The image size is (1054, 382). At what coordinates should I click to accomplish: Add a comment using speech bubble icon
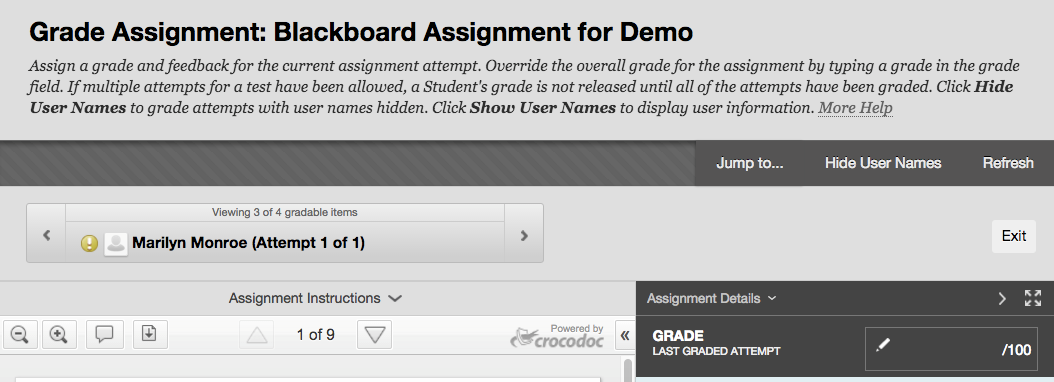[x=104, y=334]
